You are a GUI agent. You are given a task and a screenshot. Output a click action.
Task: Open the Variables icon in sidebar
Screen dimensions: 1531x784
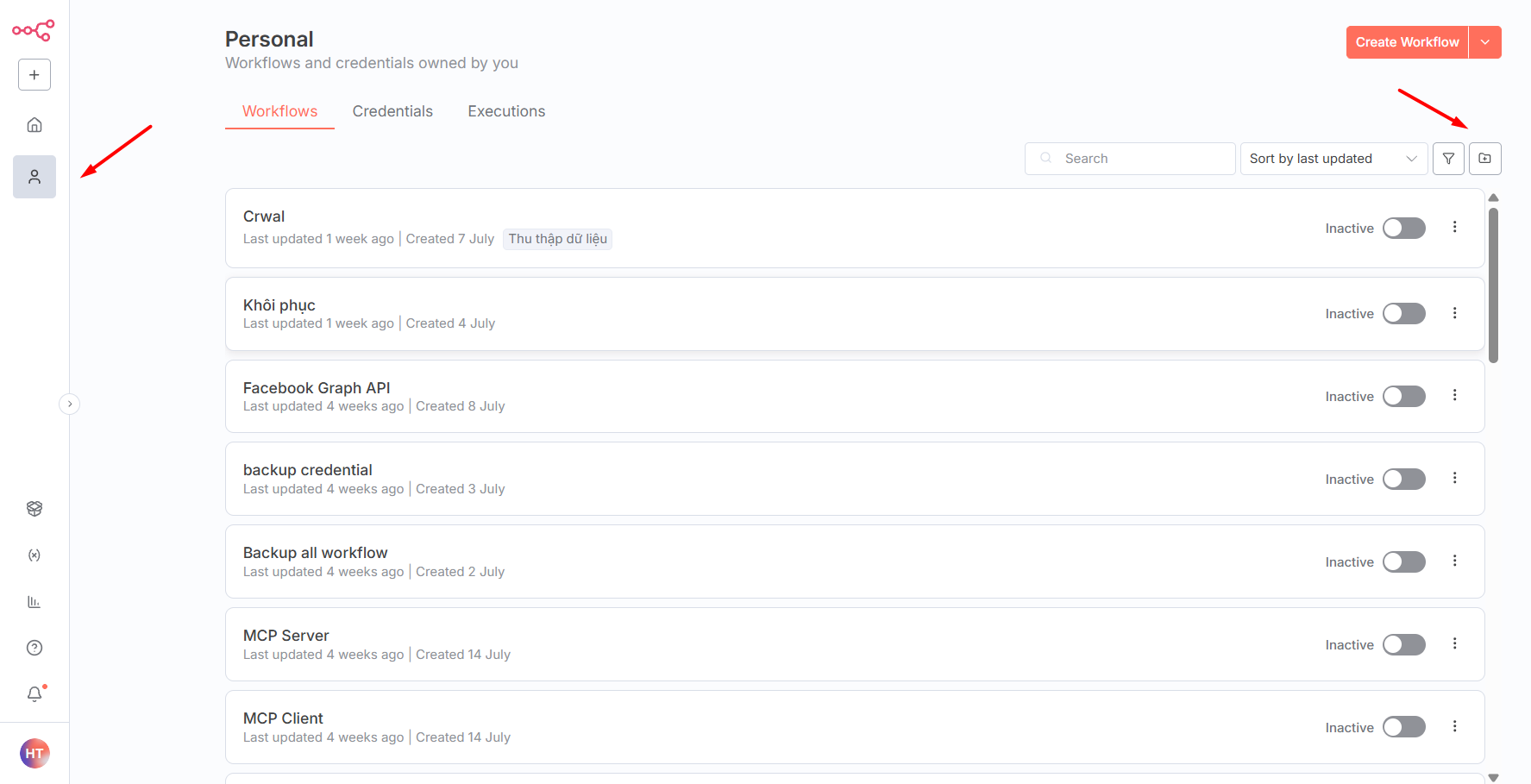click(35, 555)
